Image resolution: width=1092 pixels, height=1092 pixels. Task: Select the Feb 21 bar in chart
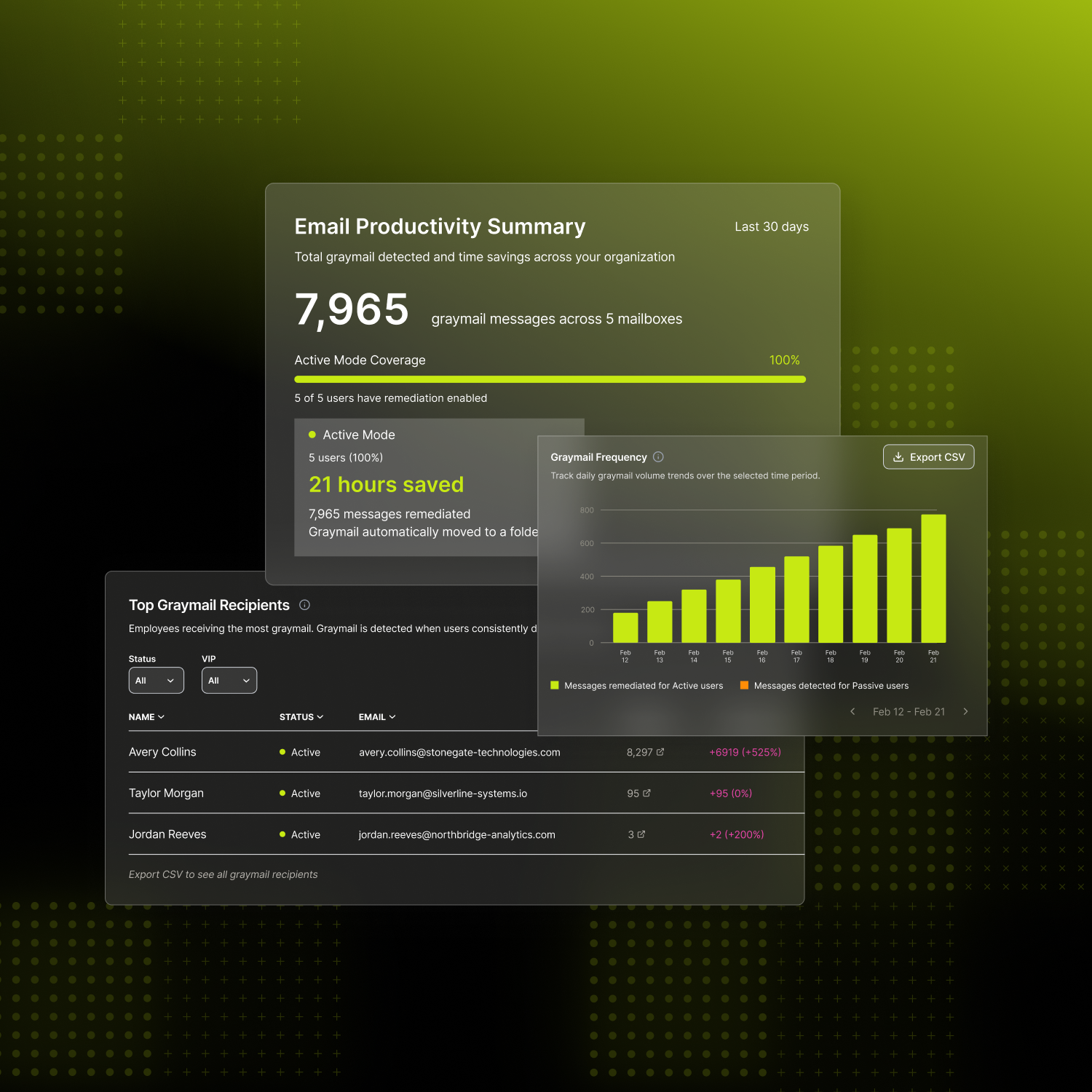point(933,579)
